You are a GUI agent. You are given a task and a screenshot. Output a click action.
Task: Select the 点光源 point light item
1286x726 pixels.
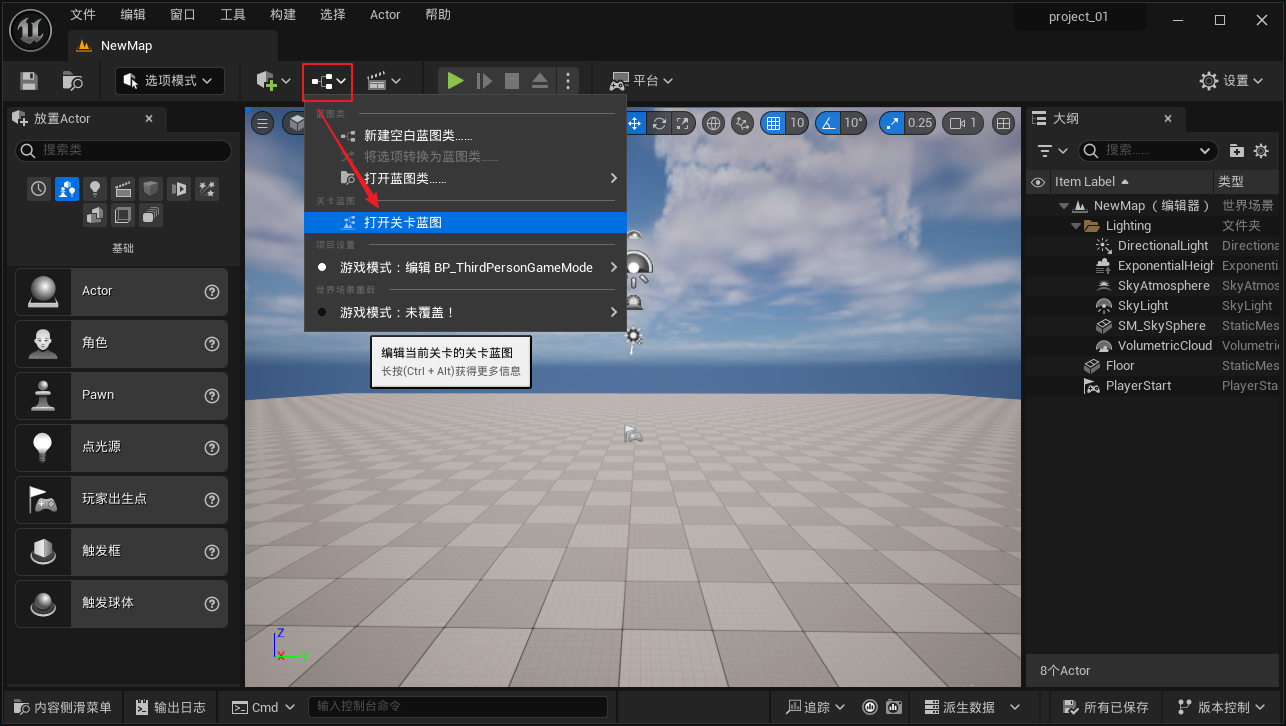pyautogui.click(x=122, y=447)
